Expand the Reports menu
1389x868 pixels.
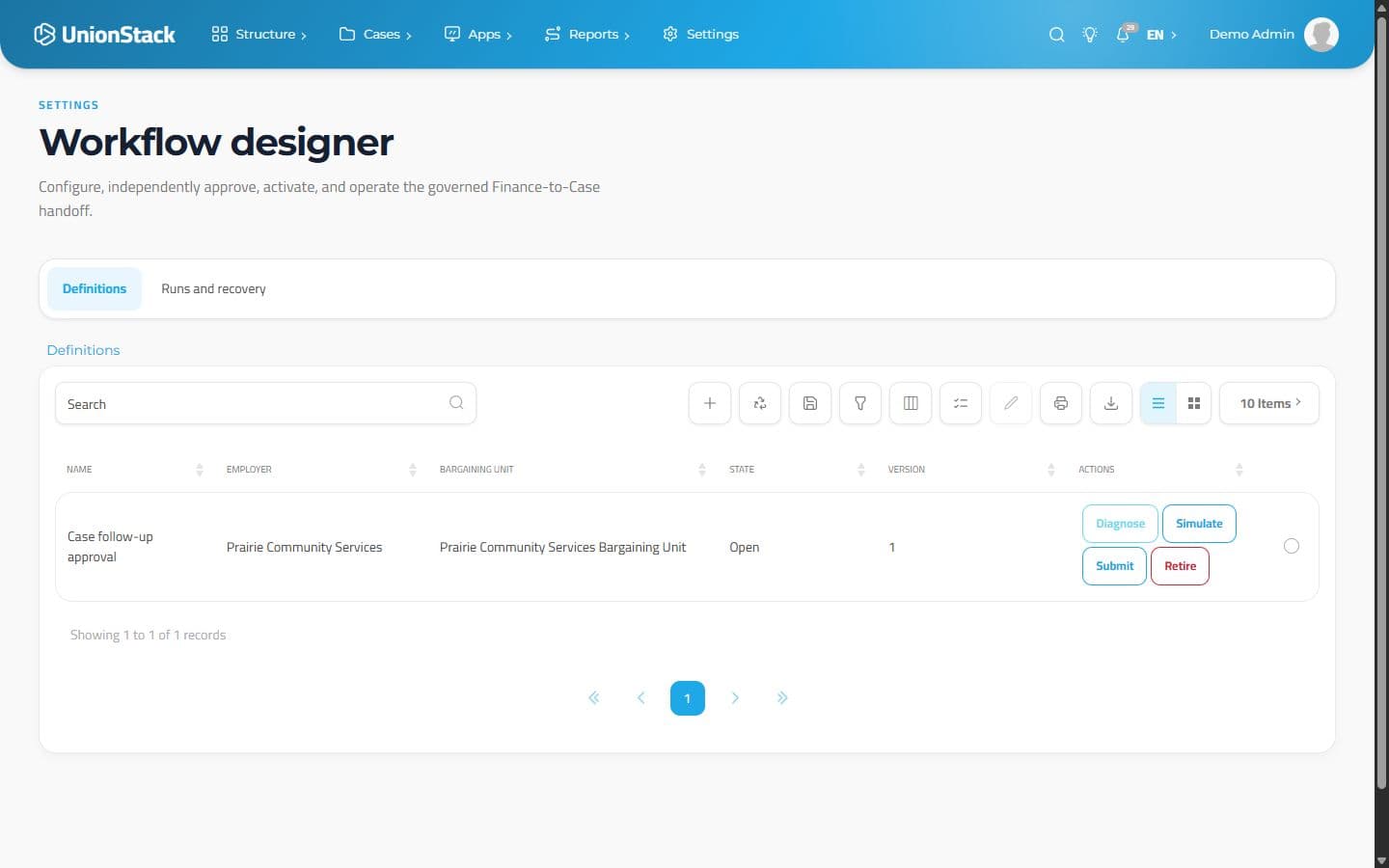586,35
